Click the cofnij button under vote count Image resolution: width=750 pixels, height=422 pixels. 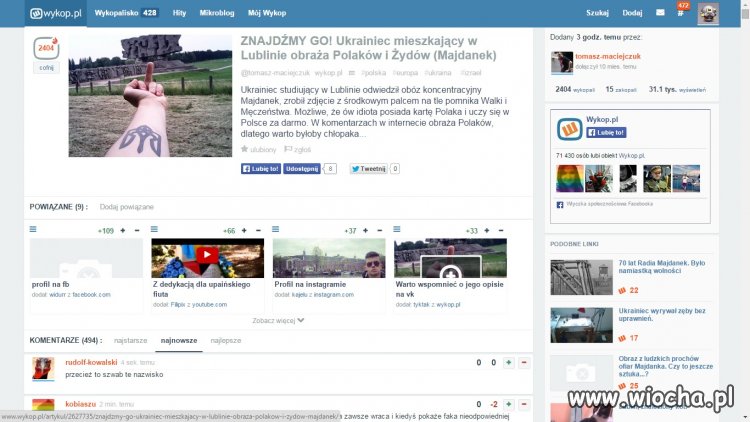pyautogui.click(x=46, y=68)
